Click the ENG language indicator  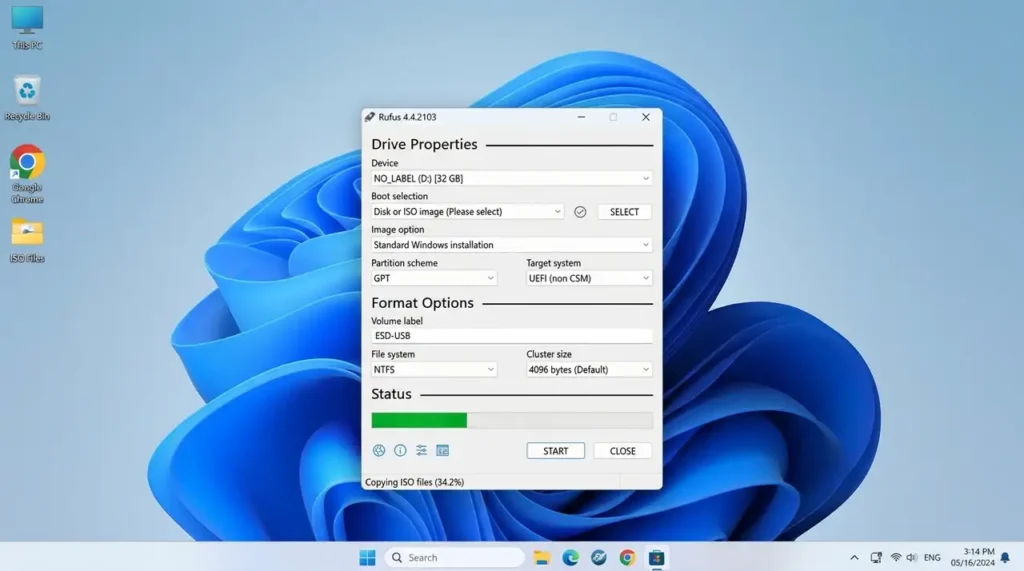pos(932,557)
